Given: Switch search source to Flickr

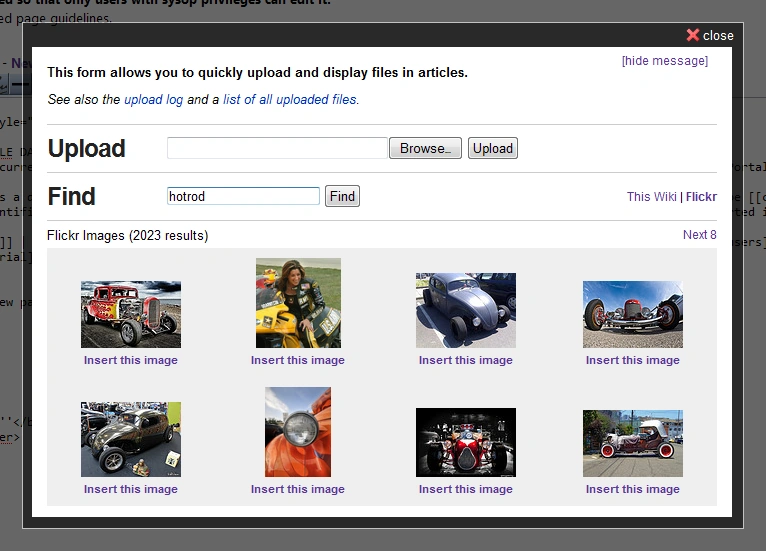Looking at the screenshot, I should coord(701,197).
